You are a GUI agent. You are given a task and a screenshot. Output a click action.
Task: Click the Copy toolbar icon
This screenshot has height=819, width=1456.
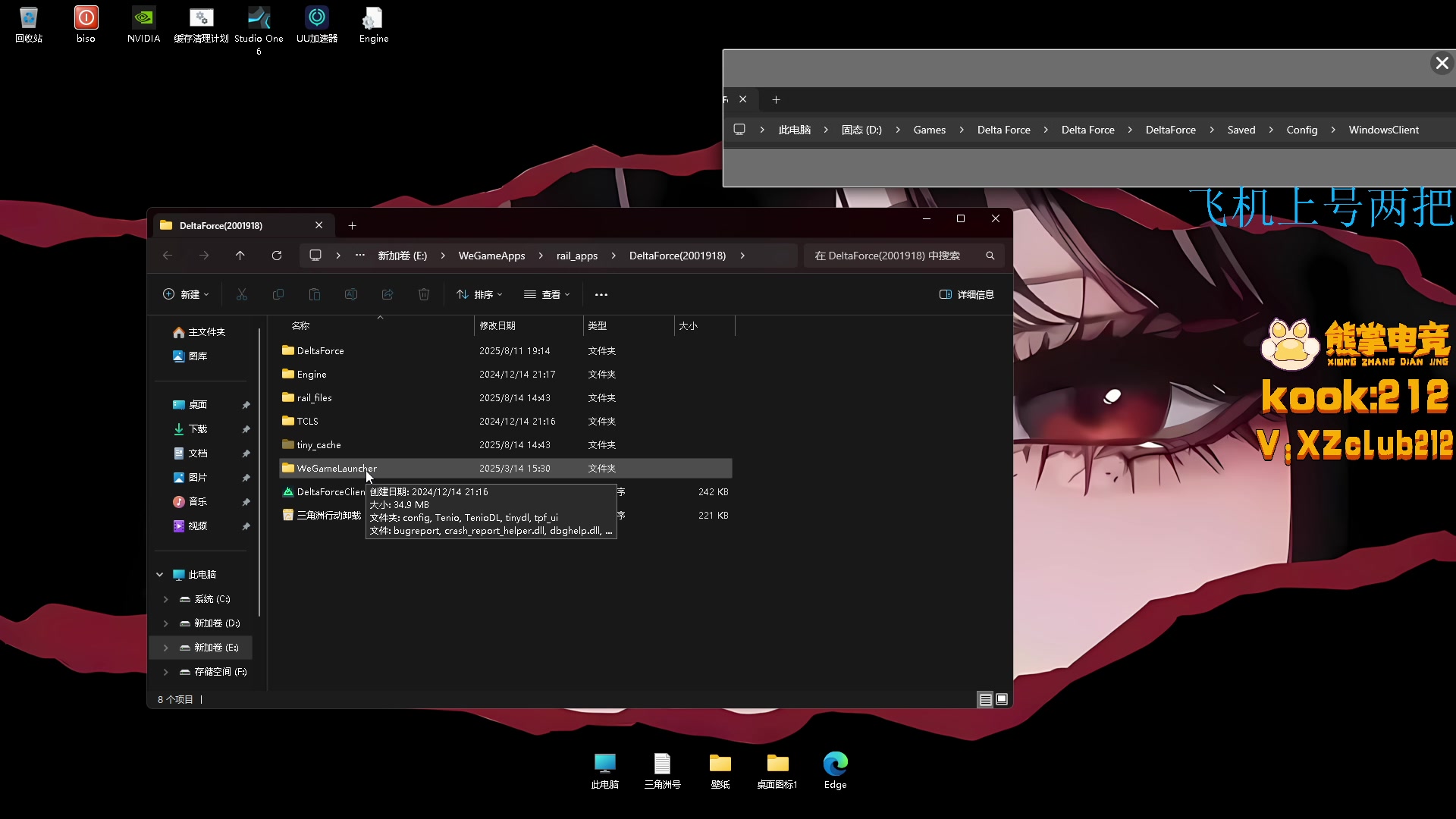278,294
